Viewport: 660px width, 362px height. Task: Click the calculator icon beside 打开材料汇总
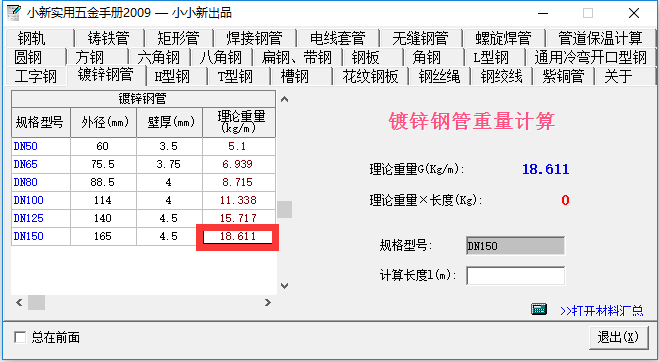539,309
